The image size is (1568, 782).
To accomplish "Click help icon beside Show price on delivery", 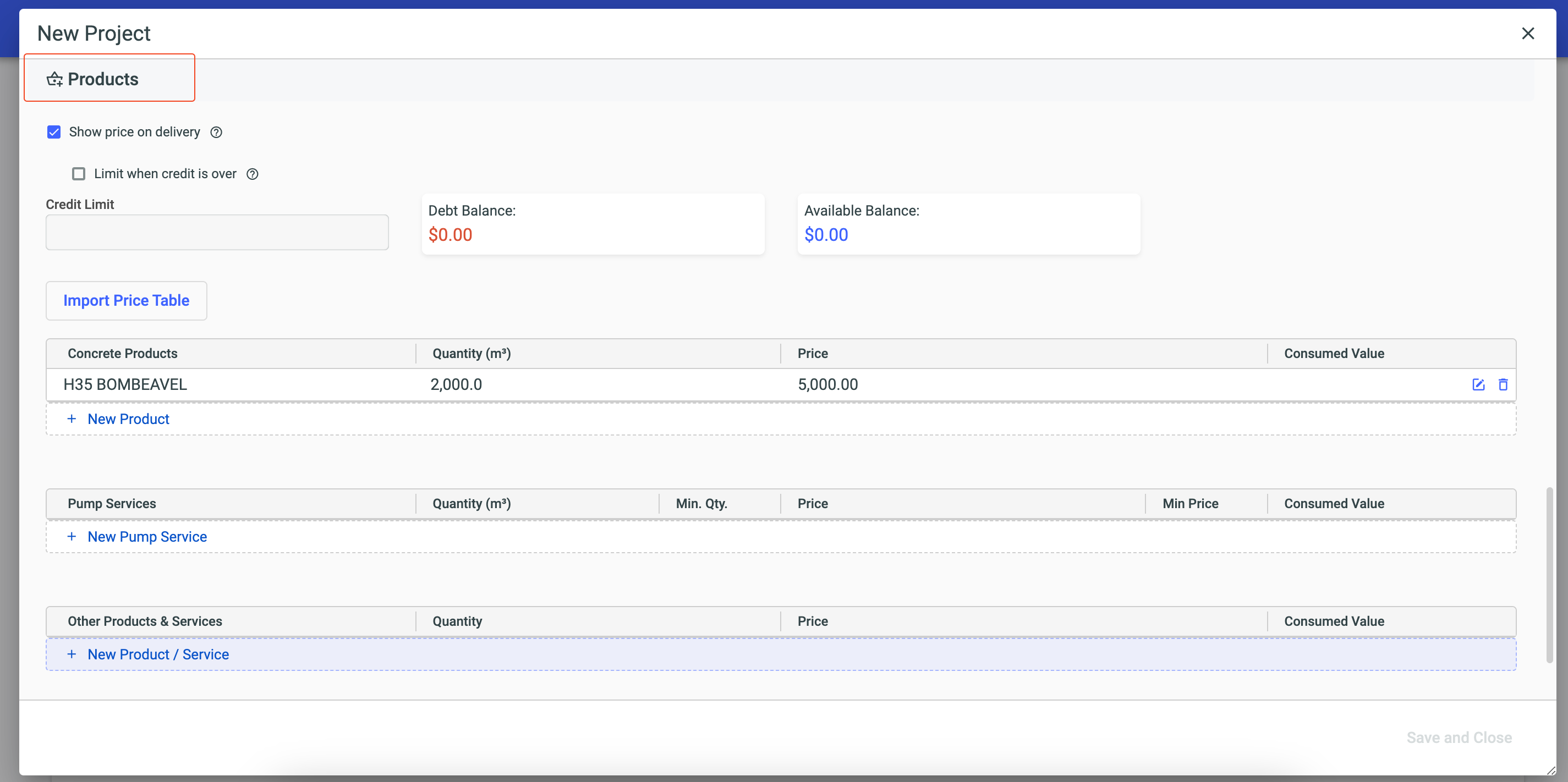I will click(216, 132).
